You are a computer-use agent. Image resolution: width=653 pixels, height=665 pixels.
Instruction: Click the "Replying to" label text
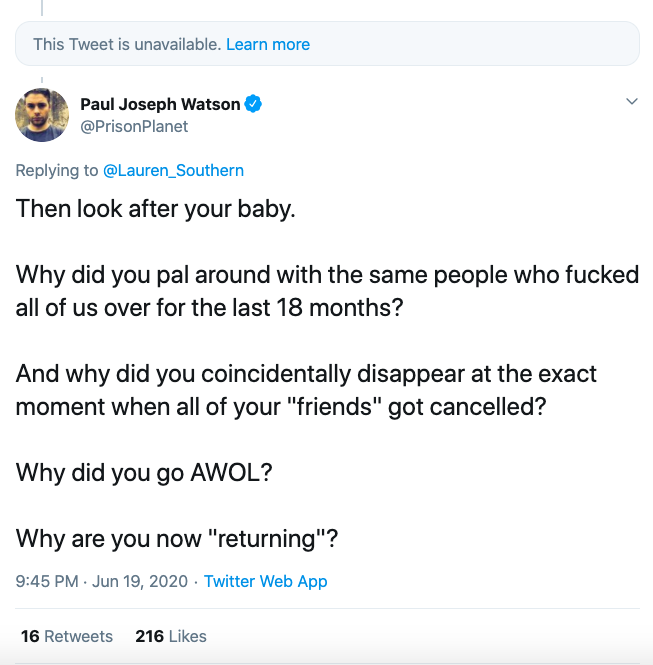tap(57, 170)
